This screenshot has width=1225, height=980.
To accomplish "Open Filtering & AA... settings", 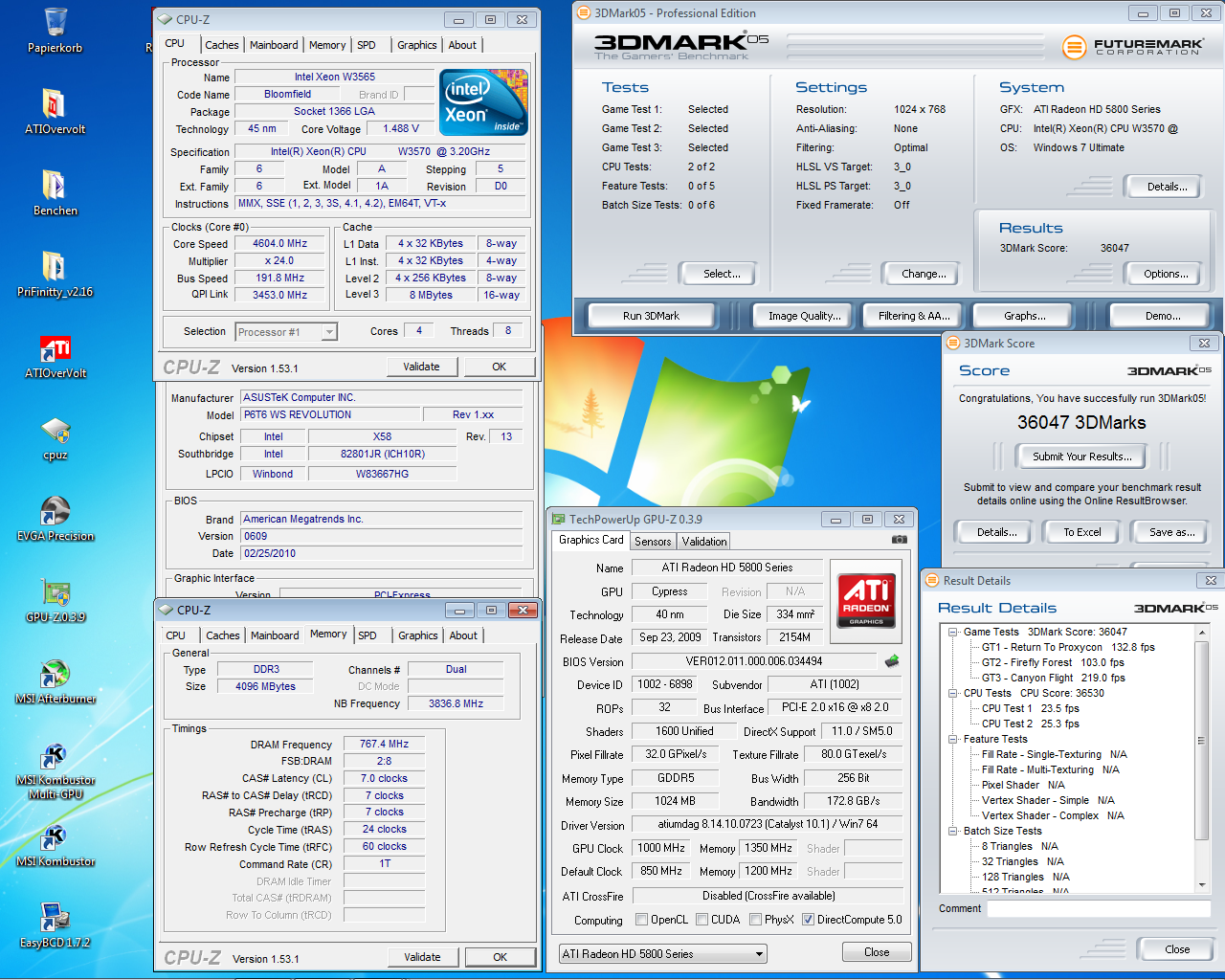I will click(x=914, y=316).
